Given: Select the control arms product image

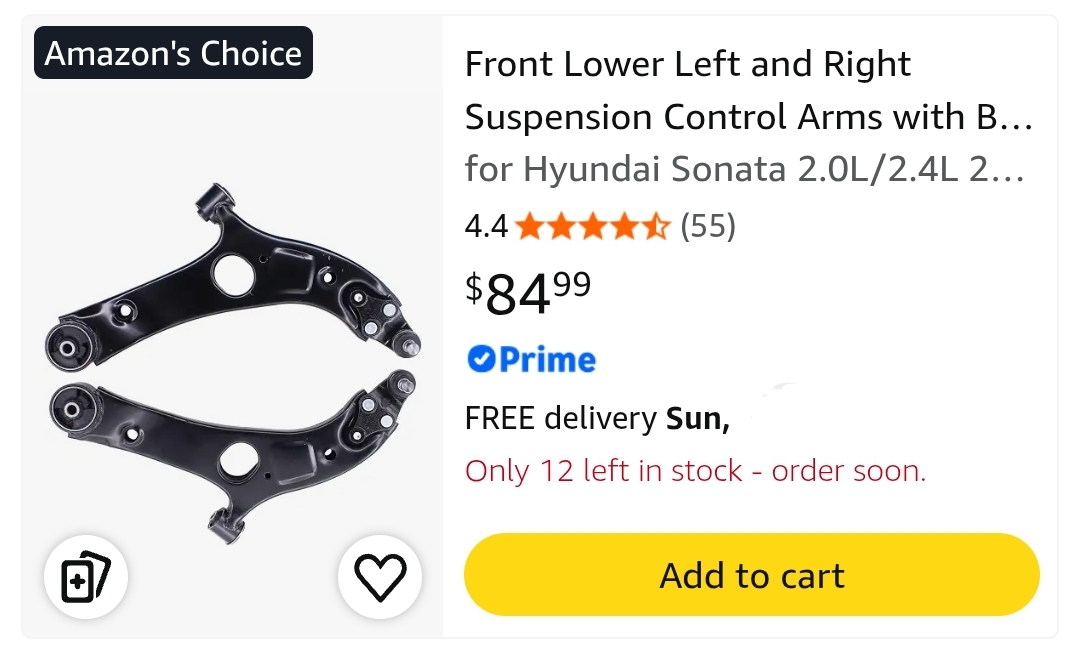Looking at the screenshot, I should (233, 363).
